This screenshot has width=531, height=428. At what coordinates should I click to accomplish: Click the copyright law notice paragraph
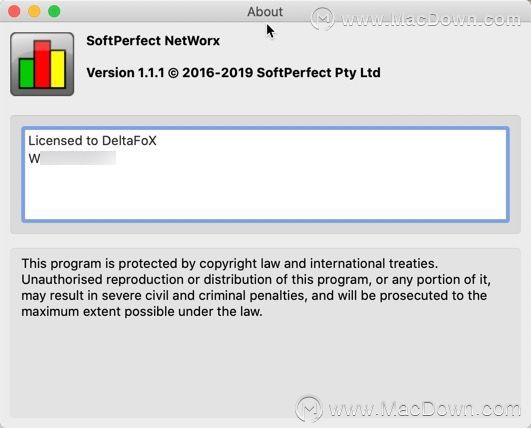256,287
